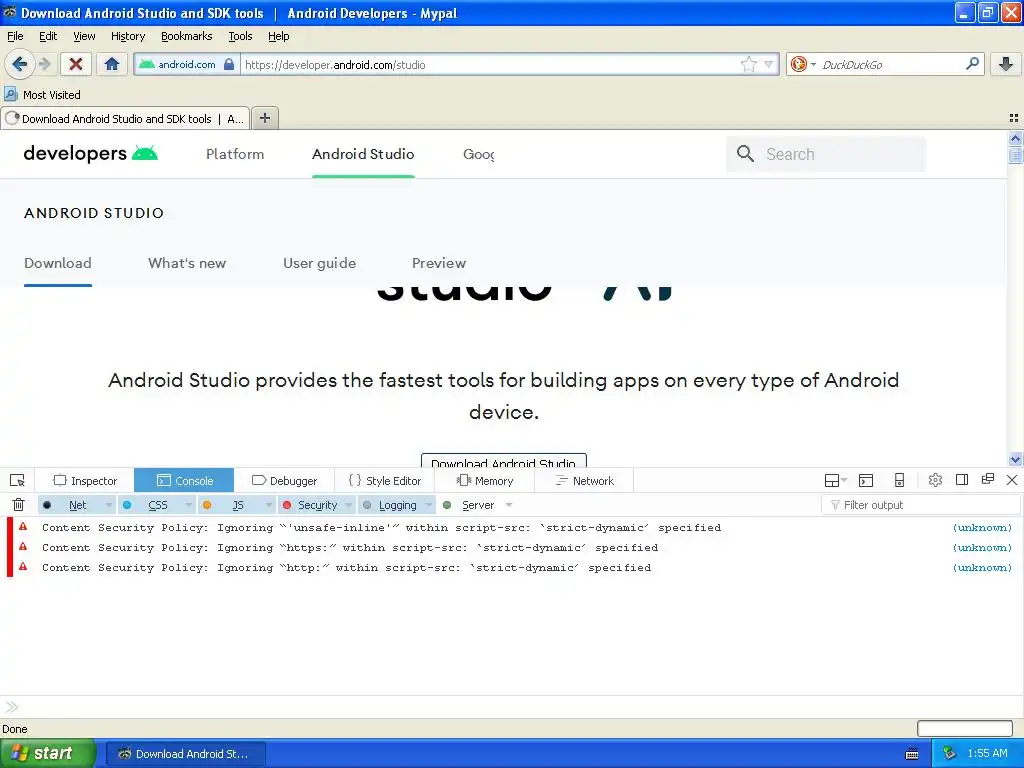Dock devtools to side of window

click(x=962, y=480)
